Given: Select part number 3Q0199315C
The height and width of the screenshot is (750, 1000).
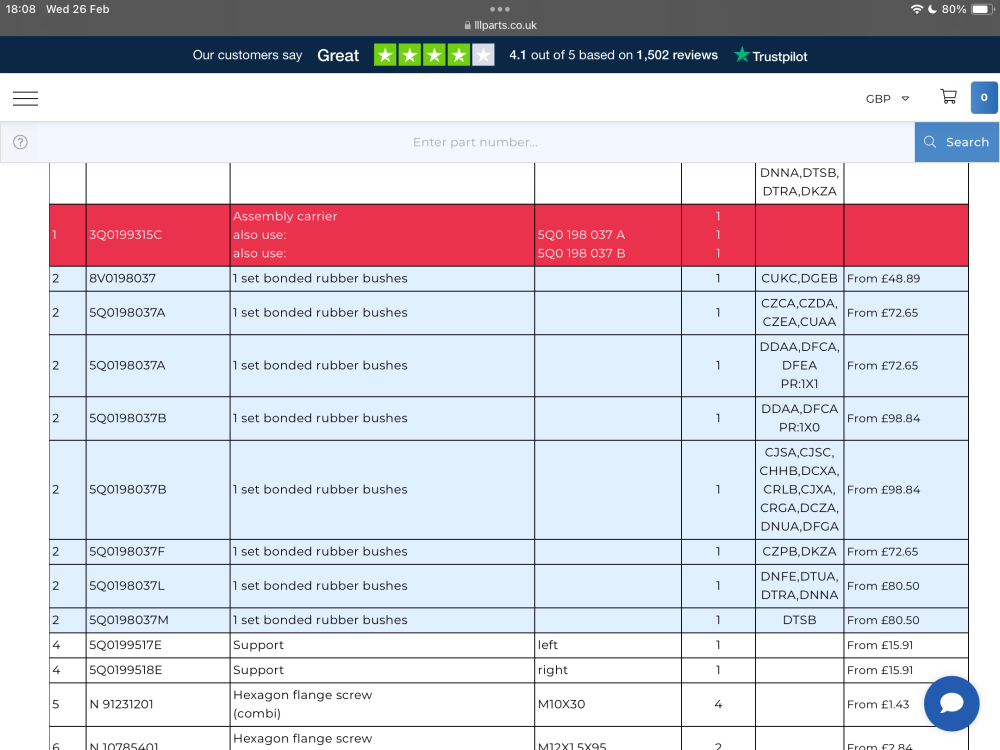Looking at the screenshot, I should [x=126, y=235].
